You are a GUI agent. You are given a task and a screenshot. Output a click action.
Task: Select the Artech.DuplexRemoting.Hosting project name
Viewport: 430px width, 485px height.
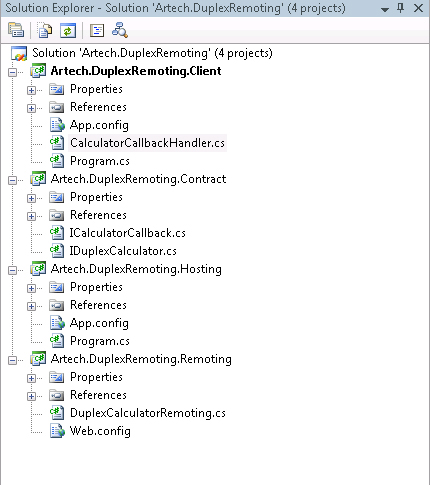point(136,269)
